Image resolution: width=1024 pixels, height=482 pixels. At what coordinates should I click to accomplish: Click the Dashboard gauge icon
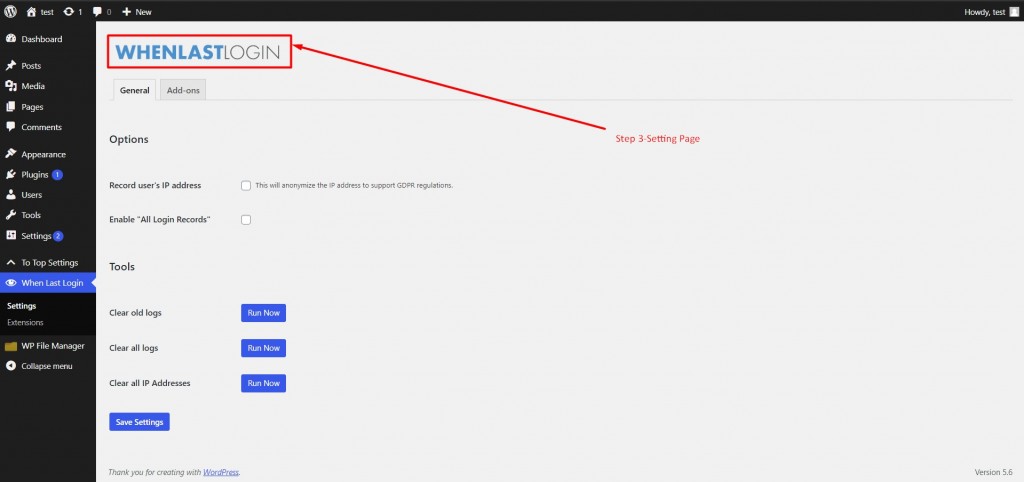[x=10, y=39]
